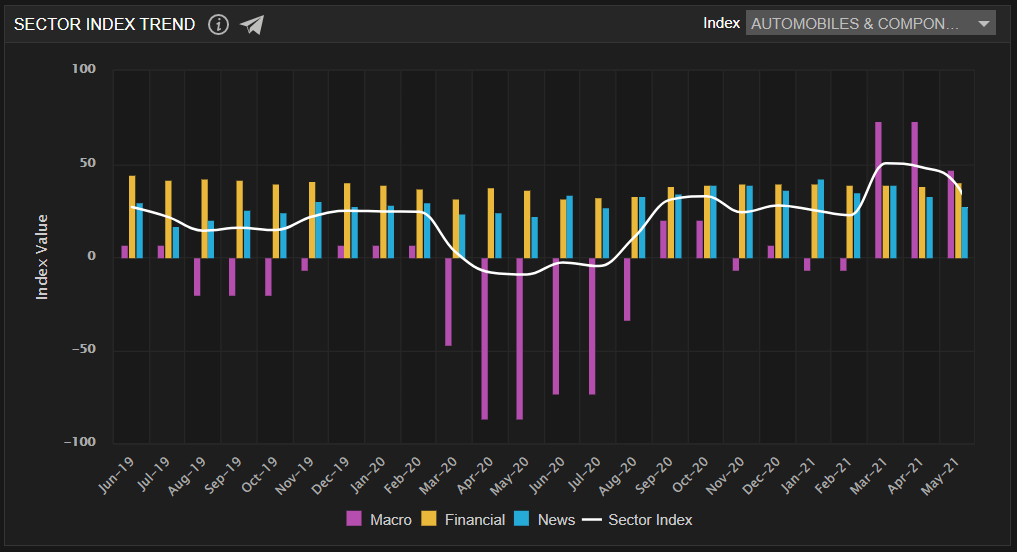Hide the Sector Index line via legend
The height and width of the screenshot is (552, 1017).
click(x=650, y=519)
